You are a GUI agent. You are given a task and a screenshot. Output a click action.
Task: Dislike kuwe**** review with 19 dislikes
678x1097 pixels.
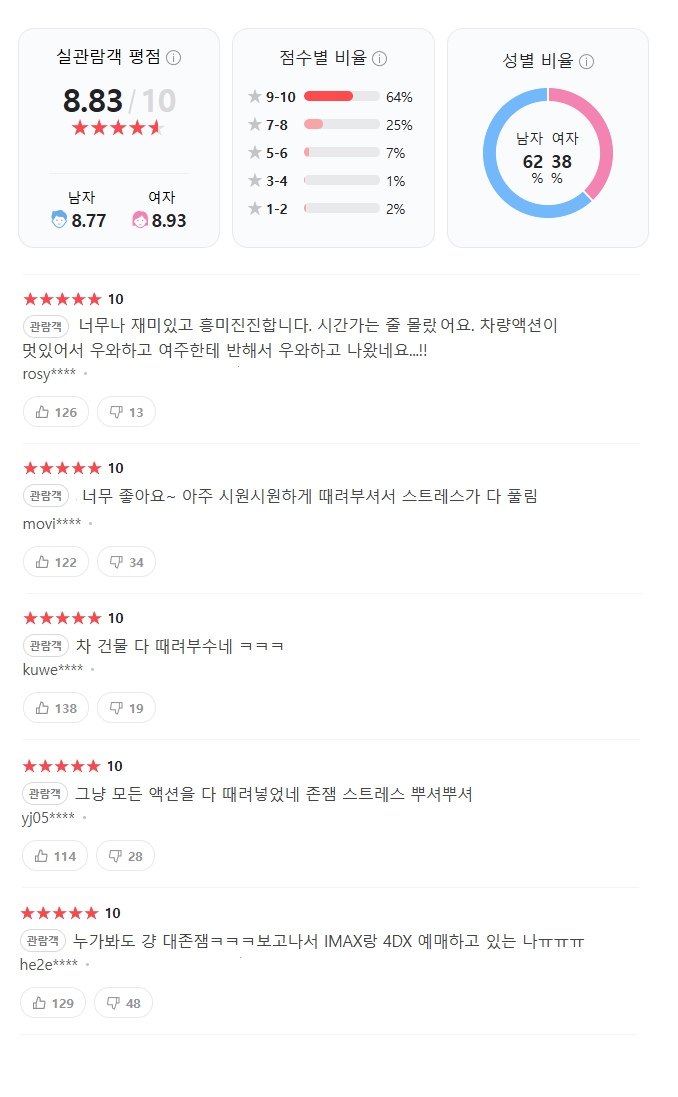point(126,708)
